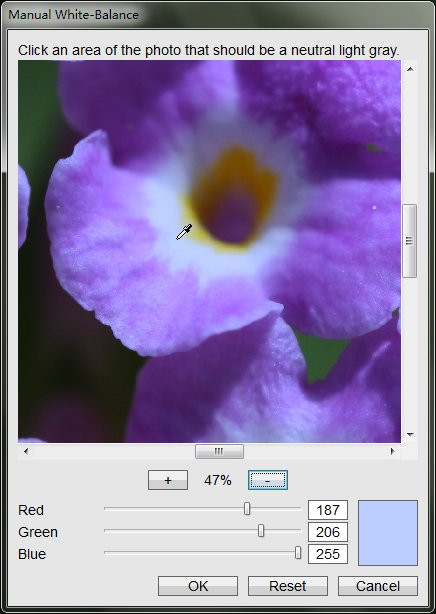436x614 pixels.
Task: Click the Blue label
Action: (32, 554)
